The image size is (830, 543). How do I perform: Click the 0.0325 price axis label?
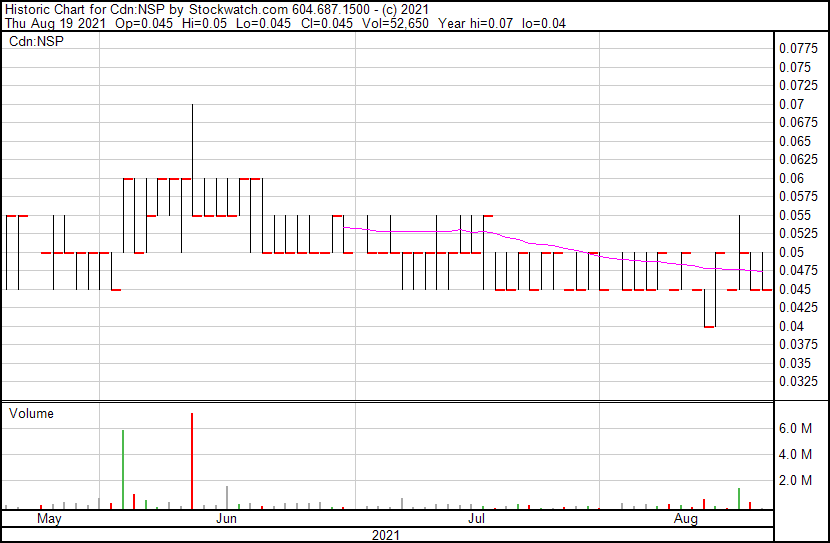coord(798,382)
